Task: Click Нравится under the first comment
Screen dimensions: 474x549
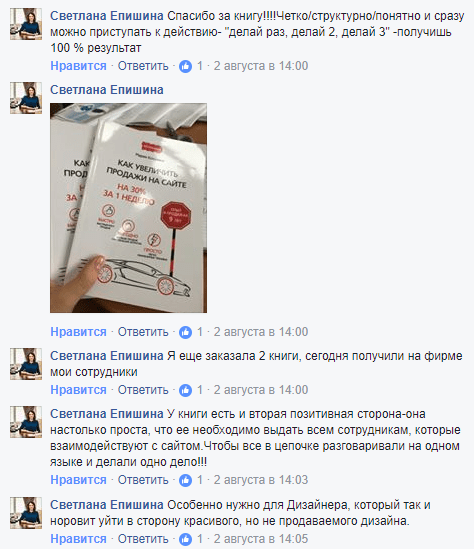Action: 78,66
